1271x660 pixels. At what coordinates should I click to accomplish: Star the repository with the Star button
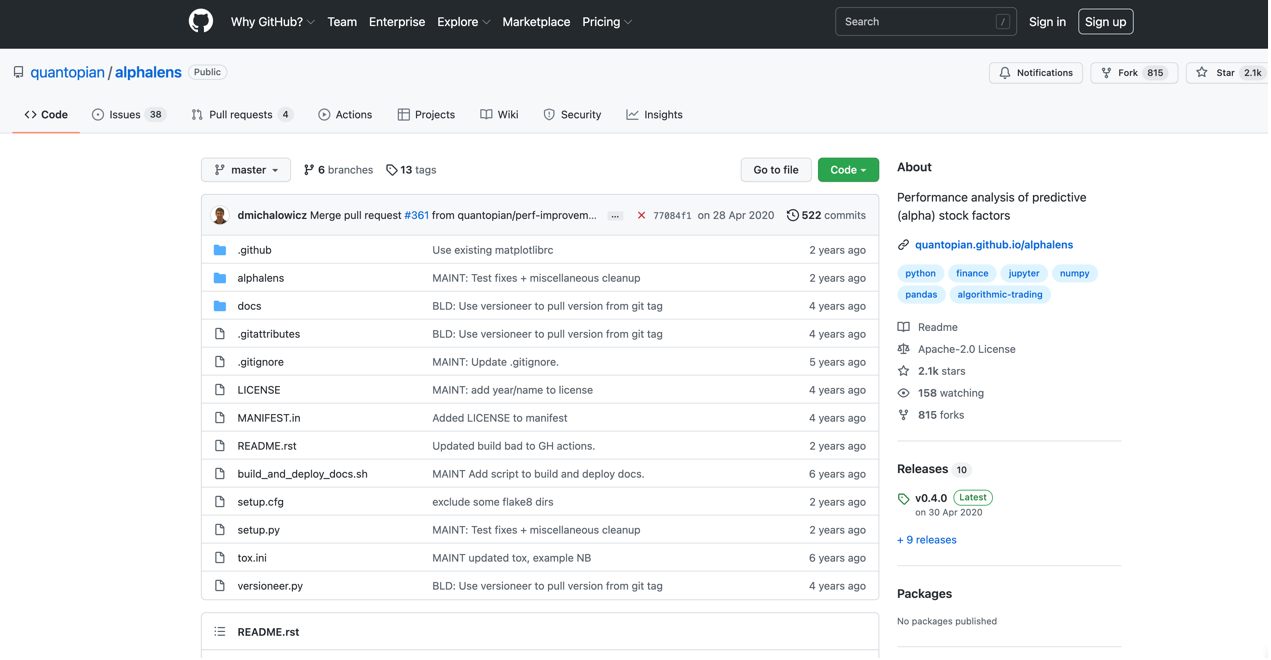(1227, 73)
